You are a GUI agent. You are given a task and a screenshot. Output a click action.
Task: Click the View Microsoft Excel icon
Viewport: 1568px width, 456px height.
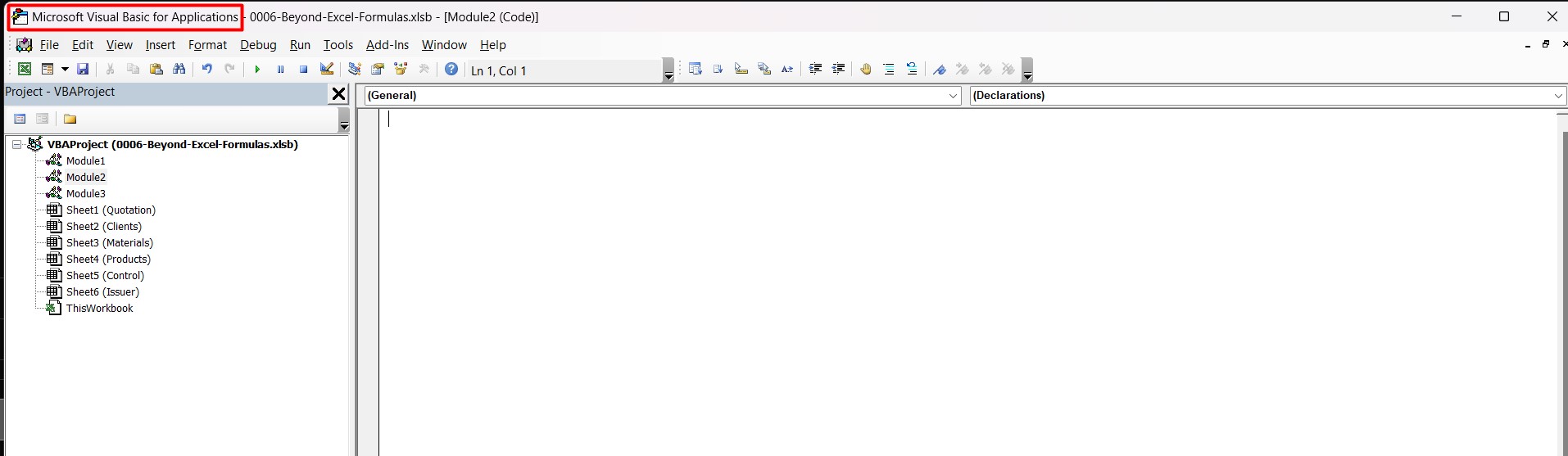pyautogui.click(x=25, y=70)
